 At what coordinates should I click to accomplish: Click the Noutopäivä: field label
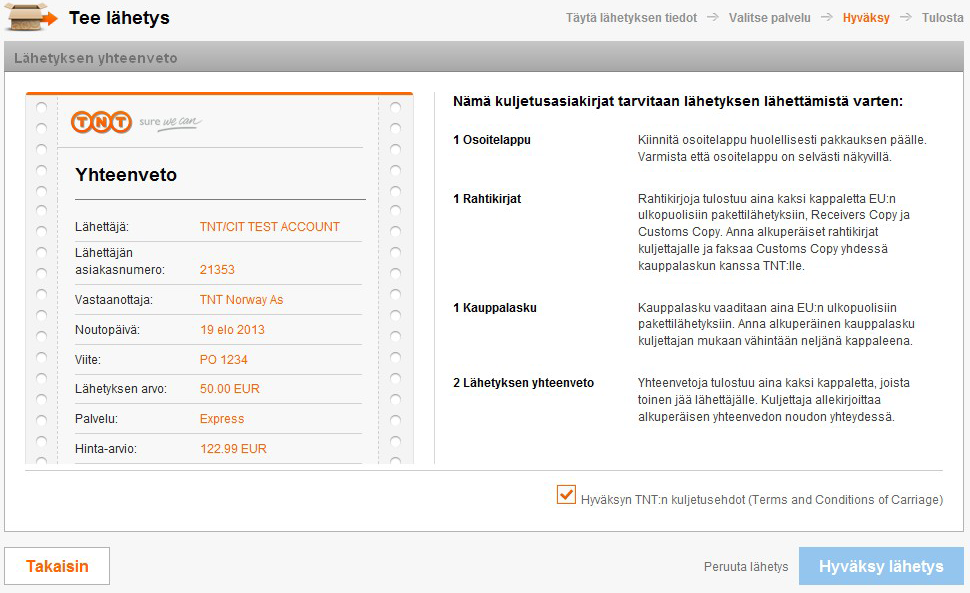point(108,330)
